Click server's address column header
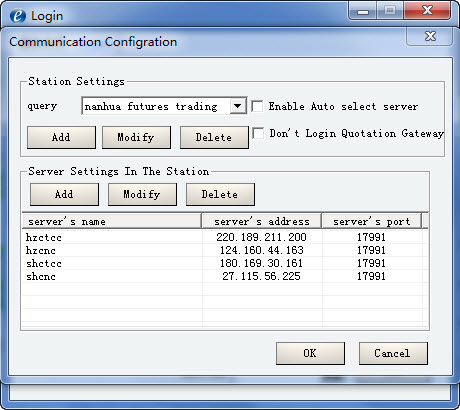The width and height of the screenshot is (460, 410). (x=262, y=221)
